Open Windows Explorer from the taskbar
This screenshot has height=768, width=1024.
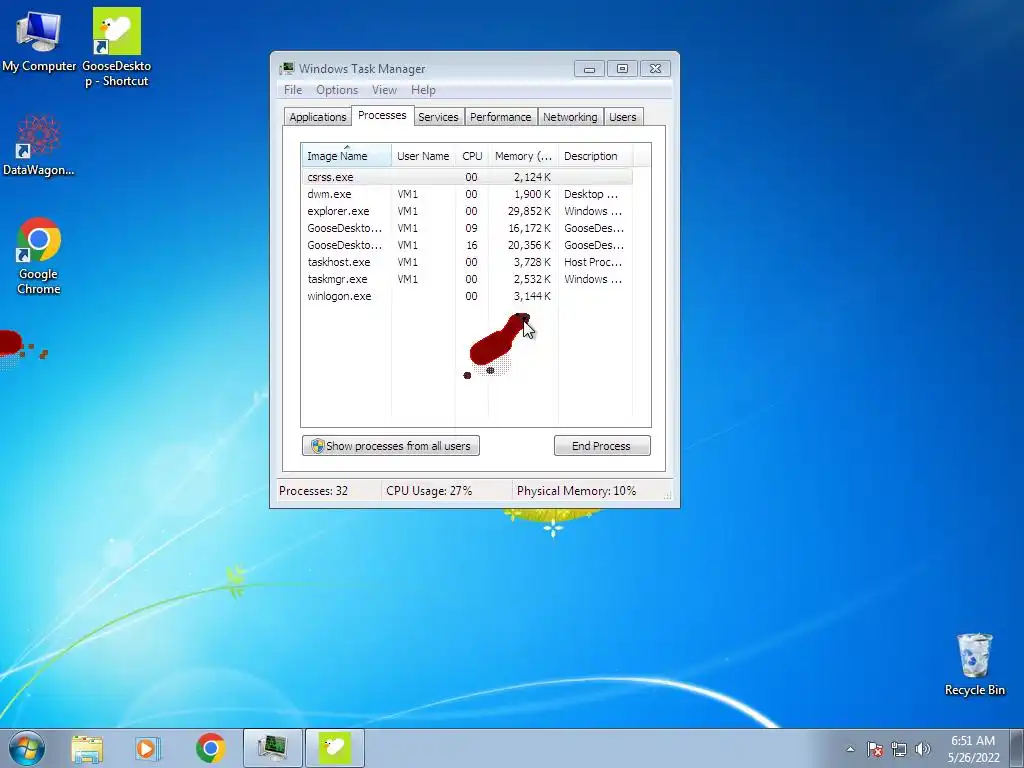[87, 748]
